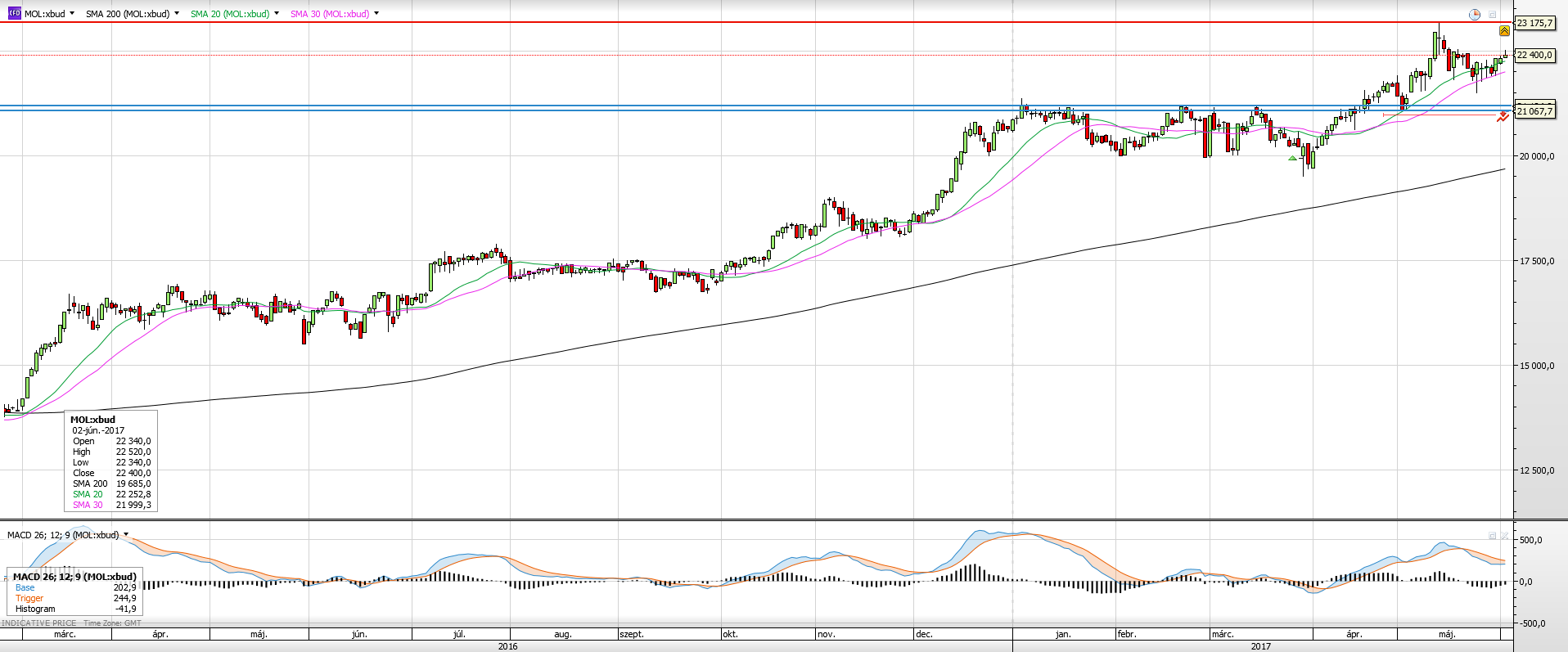
Task: Open the MACD 26; 12; 9 indicator dropdown
Action: click(126, 535)
